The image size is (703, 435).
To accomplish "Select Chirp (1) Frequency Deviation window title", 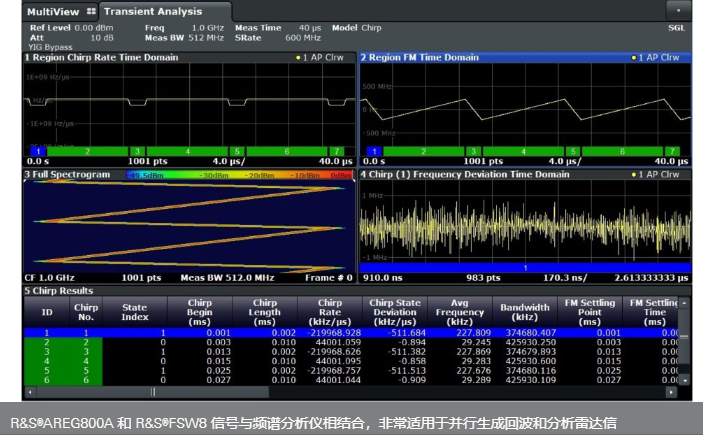I will point(465,174).
